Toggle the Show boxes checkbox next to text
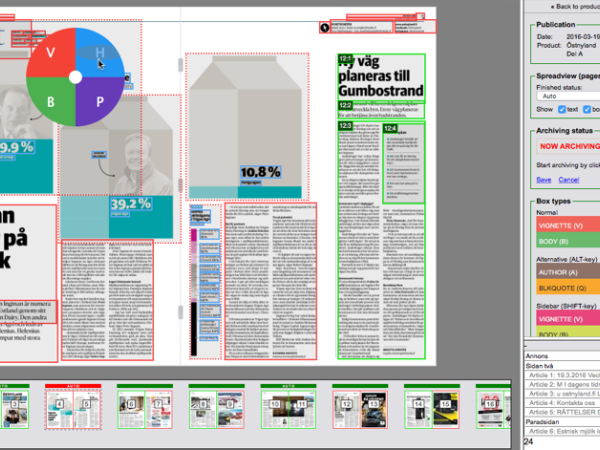Screen dimensions: 600x450 click(x=587, y=109)
